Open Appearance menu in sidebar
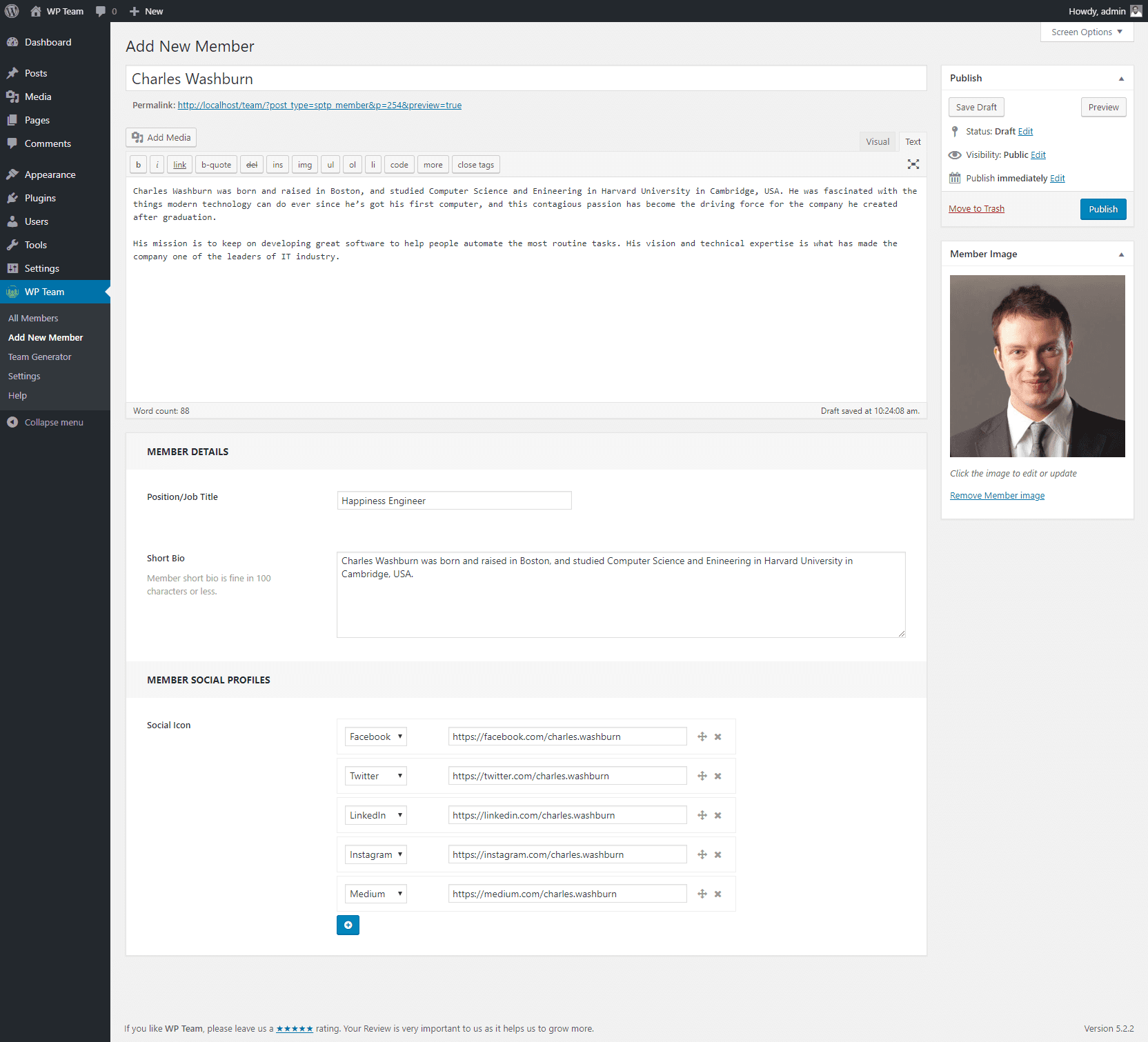This screenshot has height=1042, width=1148. coord(55,174)
